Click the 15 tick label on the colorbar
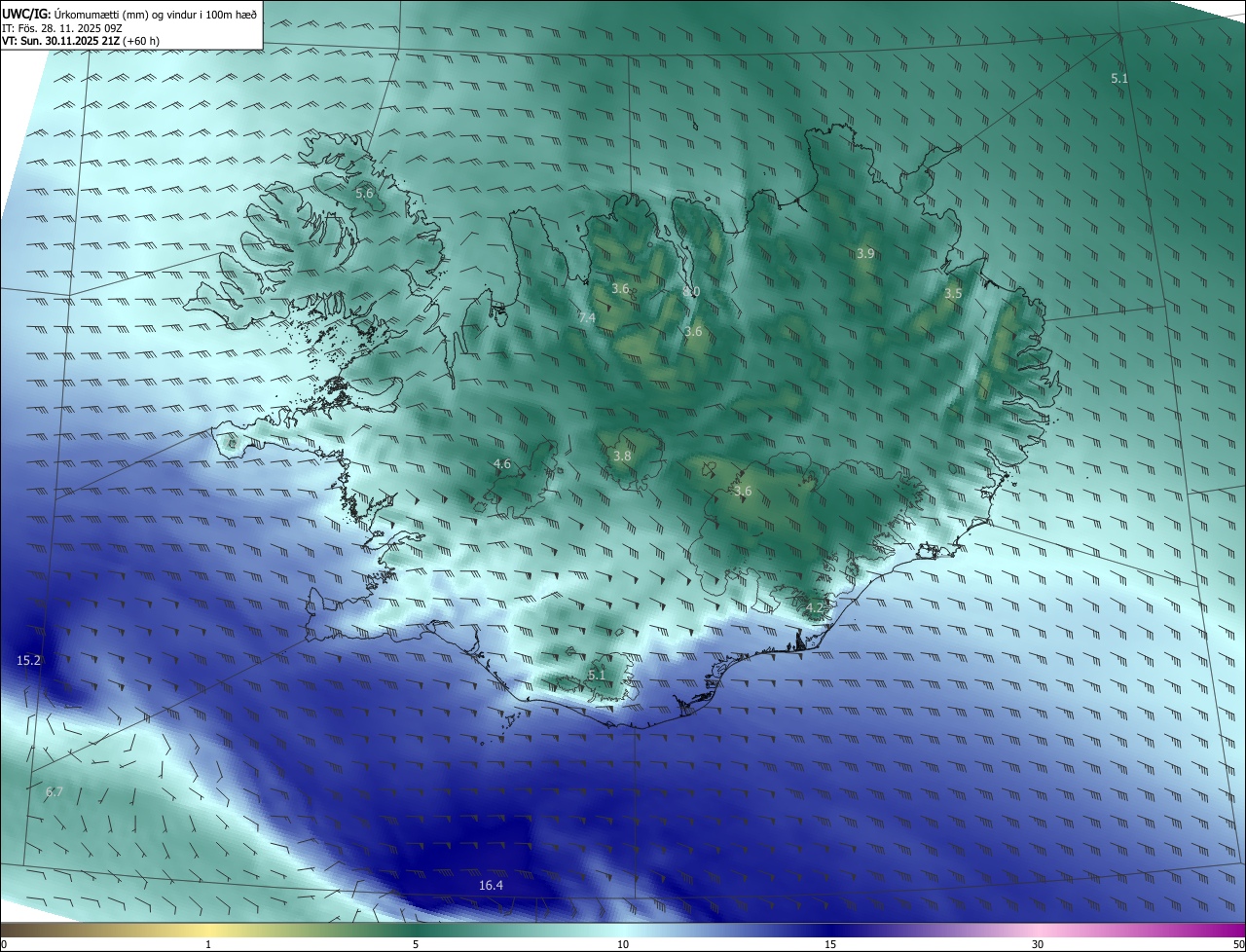 pos(830,944)
